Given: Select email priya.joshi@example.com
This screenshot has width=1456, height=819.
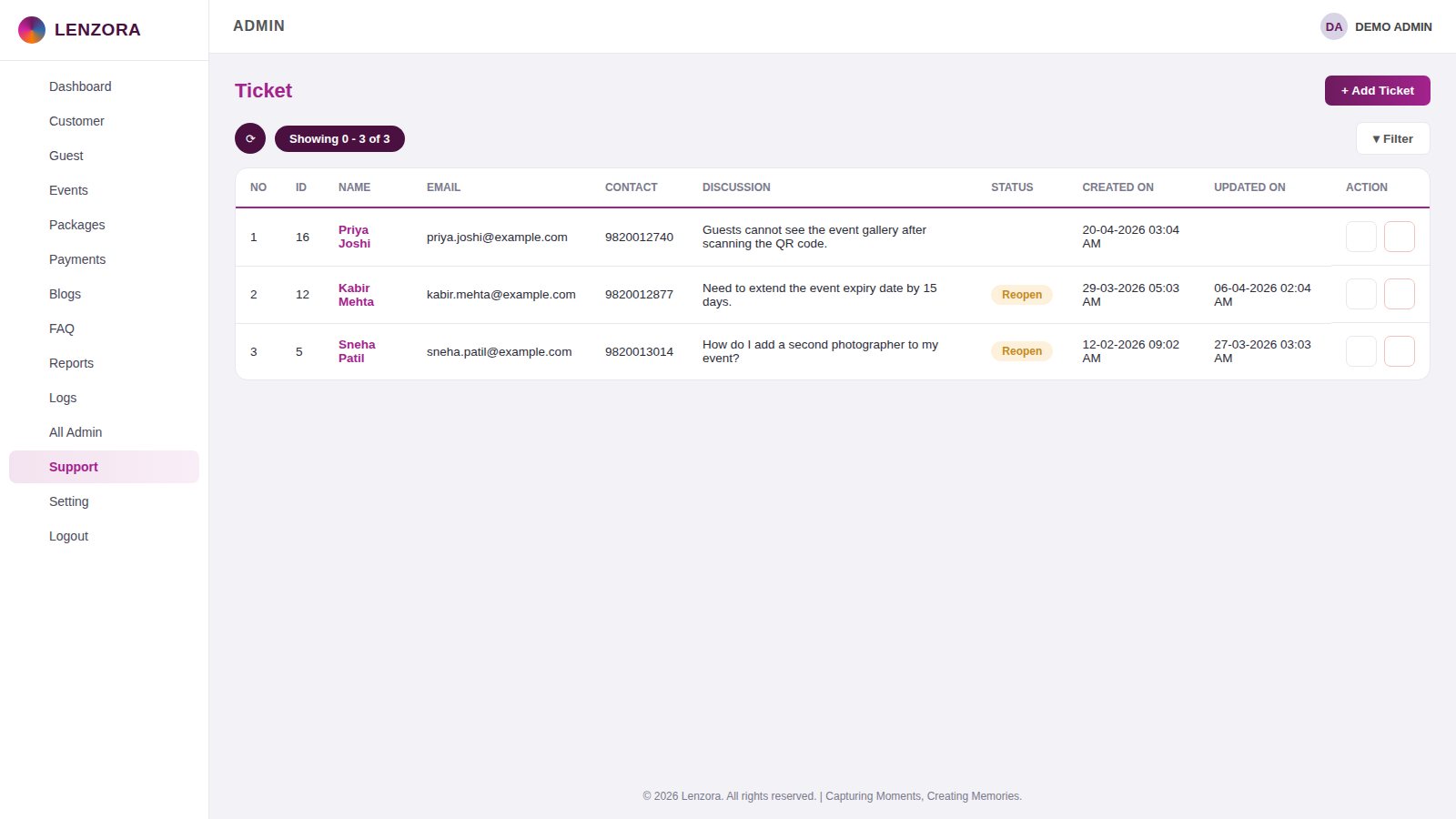Looking at the screenshot, I should coord(497,237).
